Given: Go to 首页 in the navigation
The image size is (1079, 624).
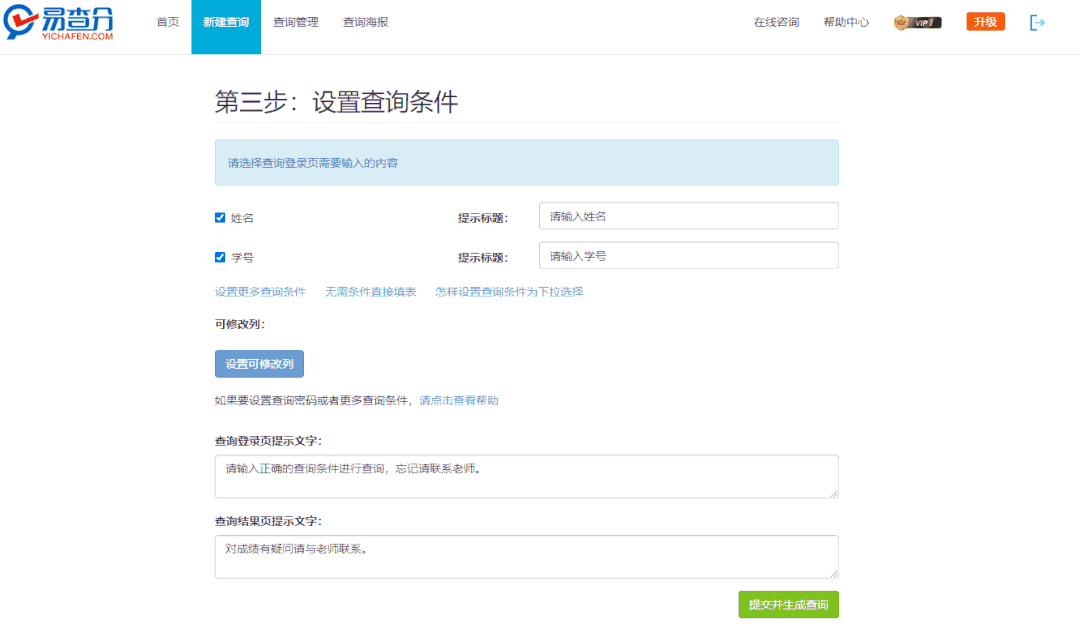Looking at the screenshot, I should (x=167, y=22).
